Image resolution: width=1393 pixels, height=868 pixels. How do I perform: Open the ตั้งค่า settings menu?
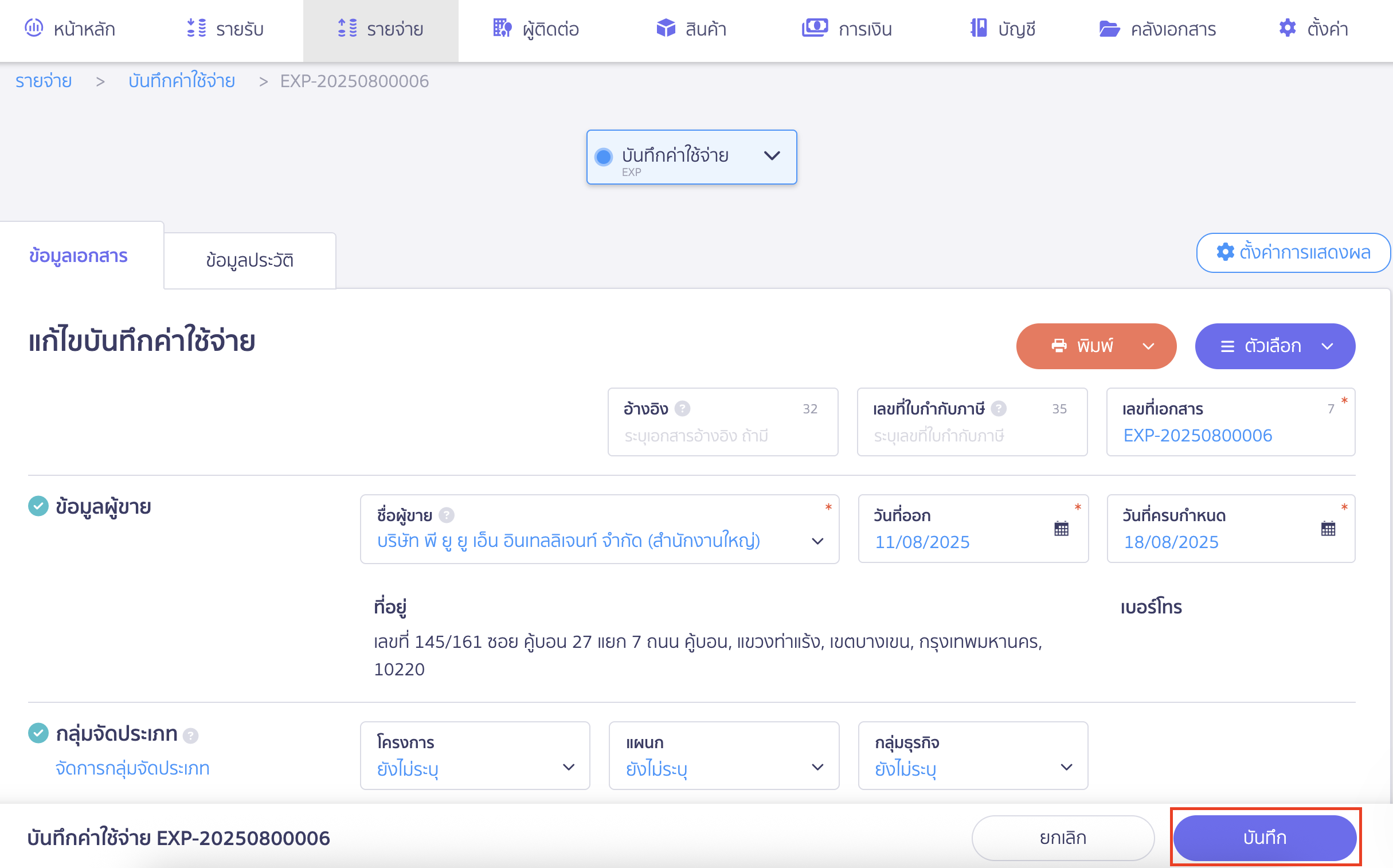(1313, 29)
